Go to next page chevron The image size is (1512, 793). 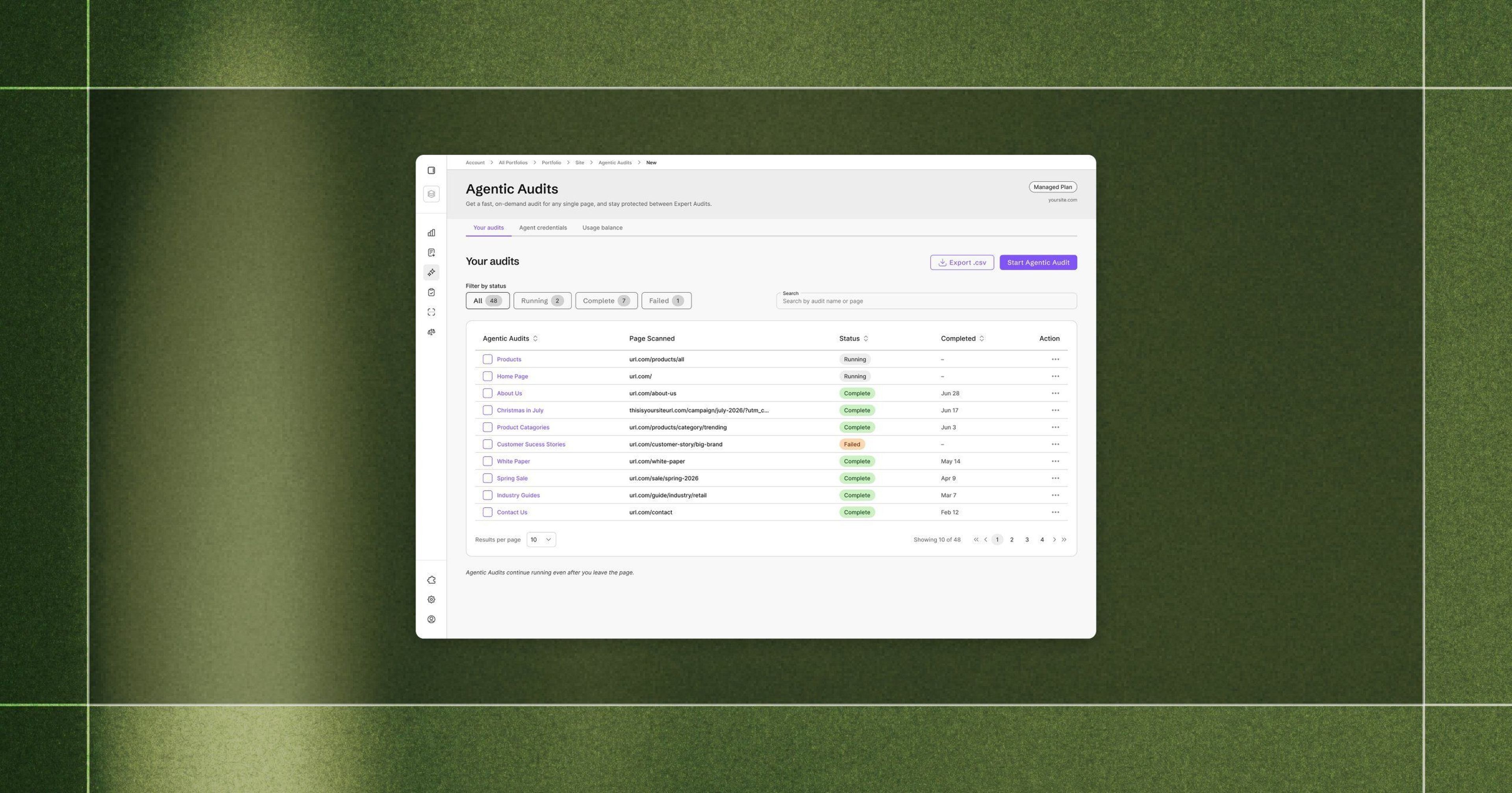[1054, 540]
